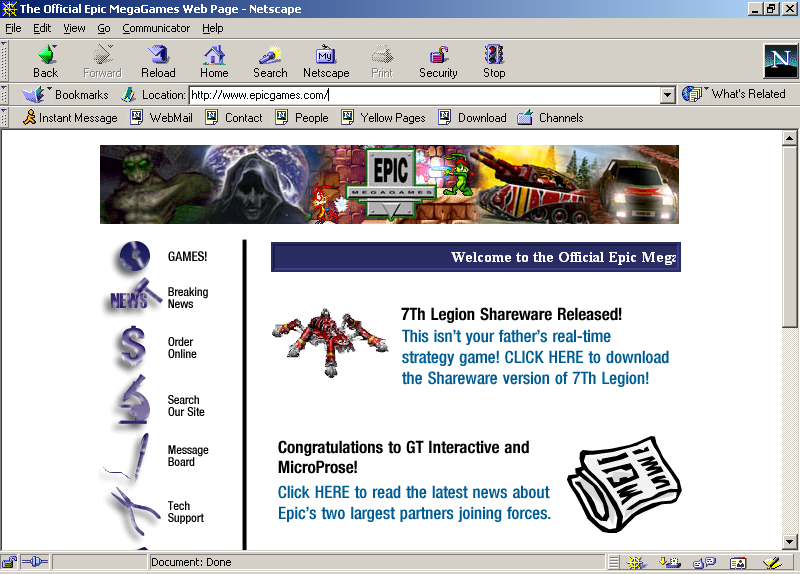The height and width of the screenshot is (574, 800).
Task: Click the Download personal toolbar button
Action: pyautogui.click(x=472, y=118)
